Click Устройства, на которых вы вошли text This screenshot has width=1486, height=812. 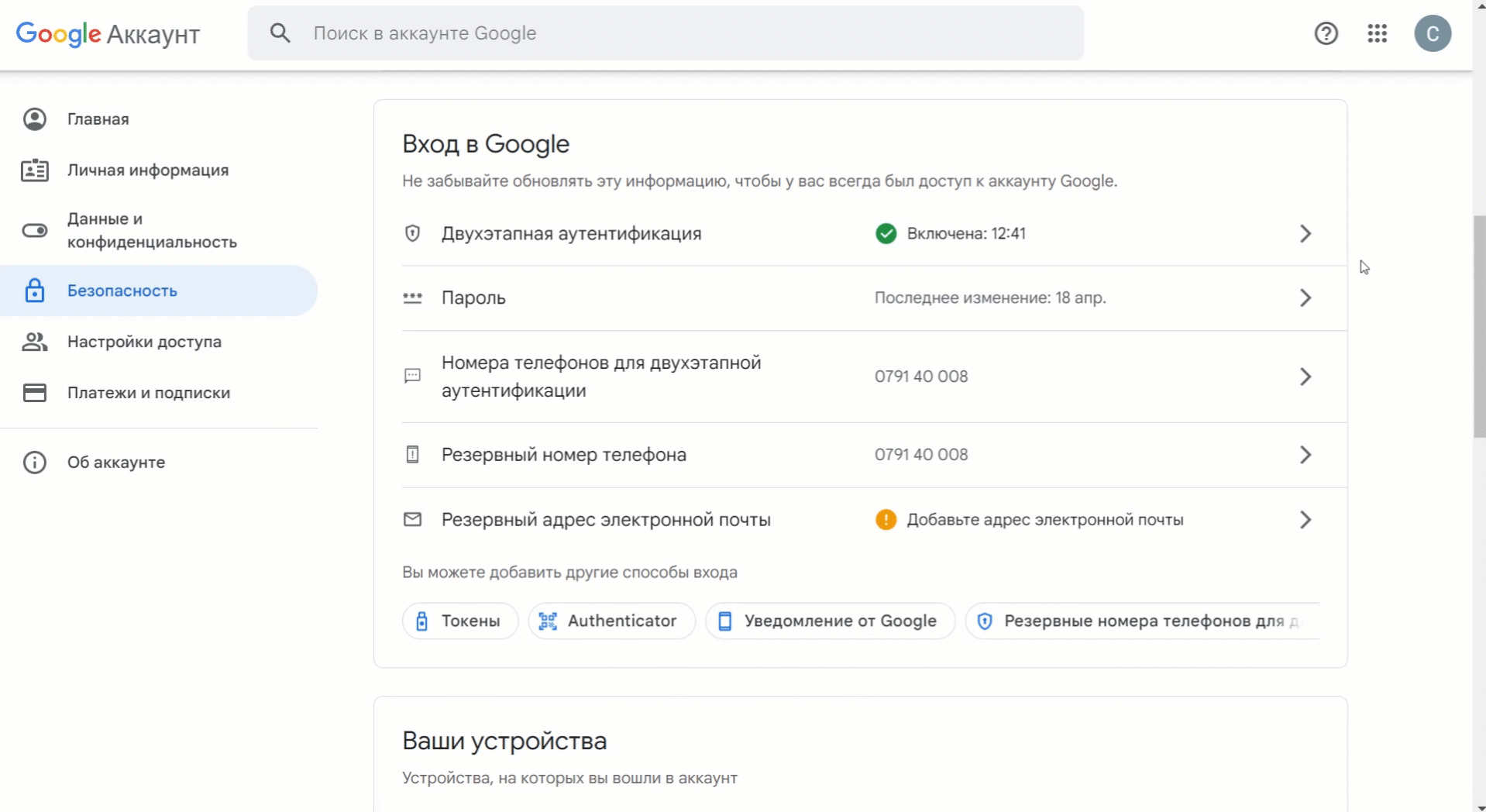569,778
